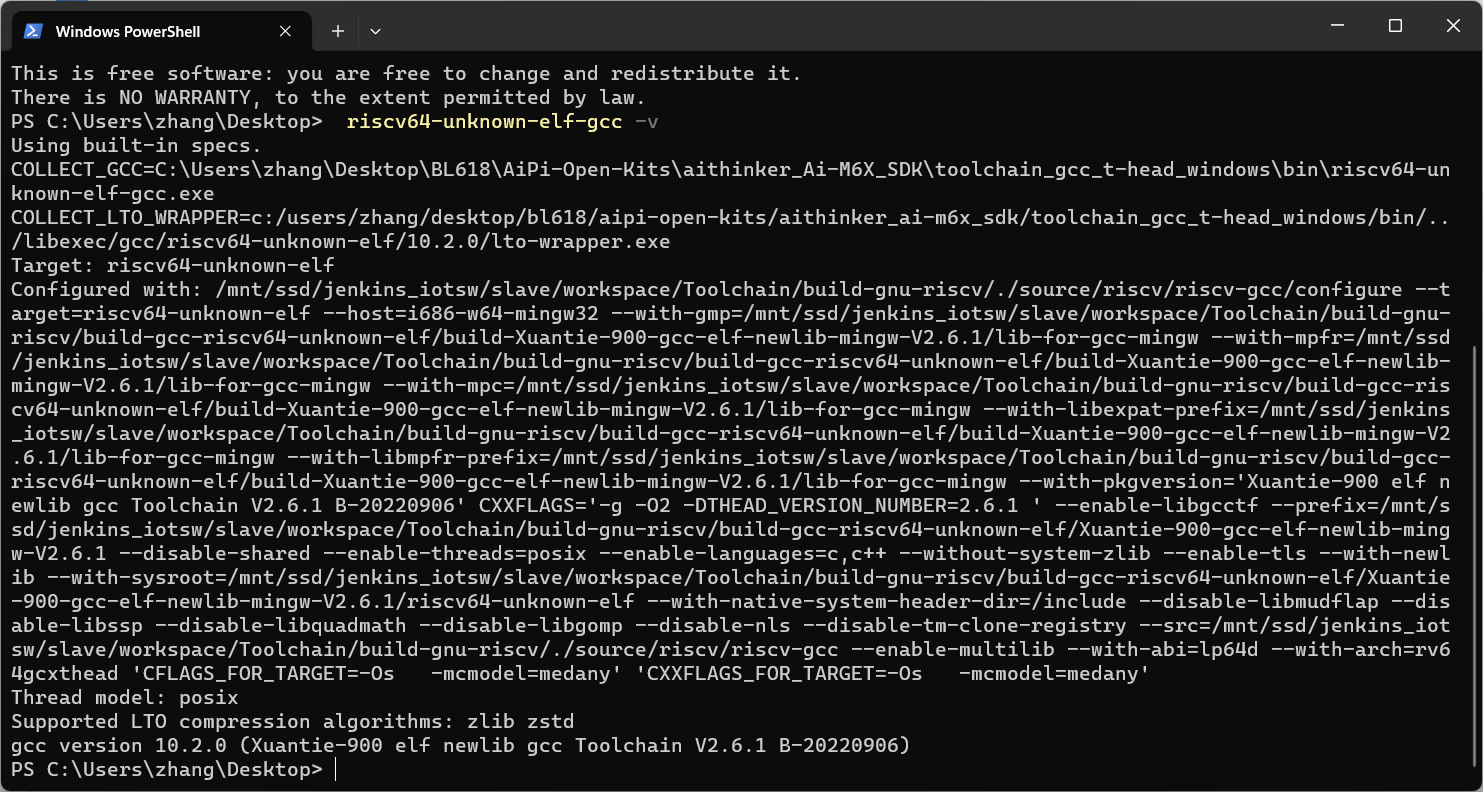
Task: Click the 'There is NO WARRANTY' line
Action: (x=328, y=98)
